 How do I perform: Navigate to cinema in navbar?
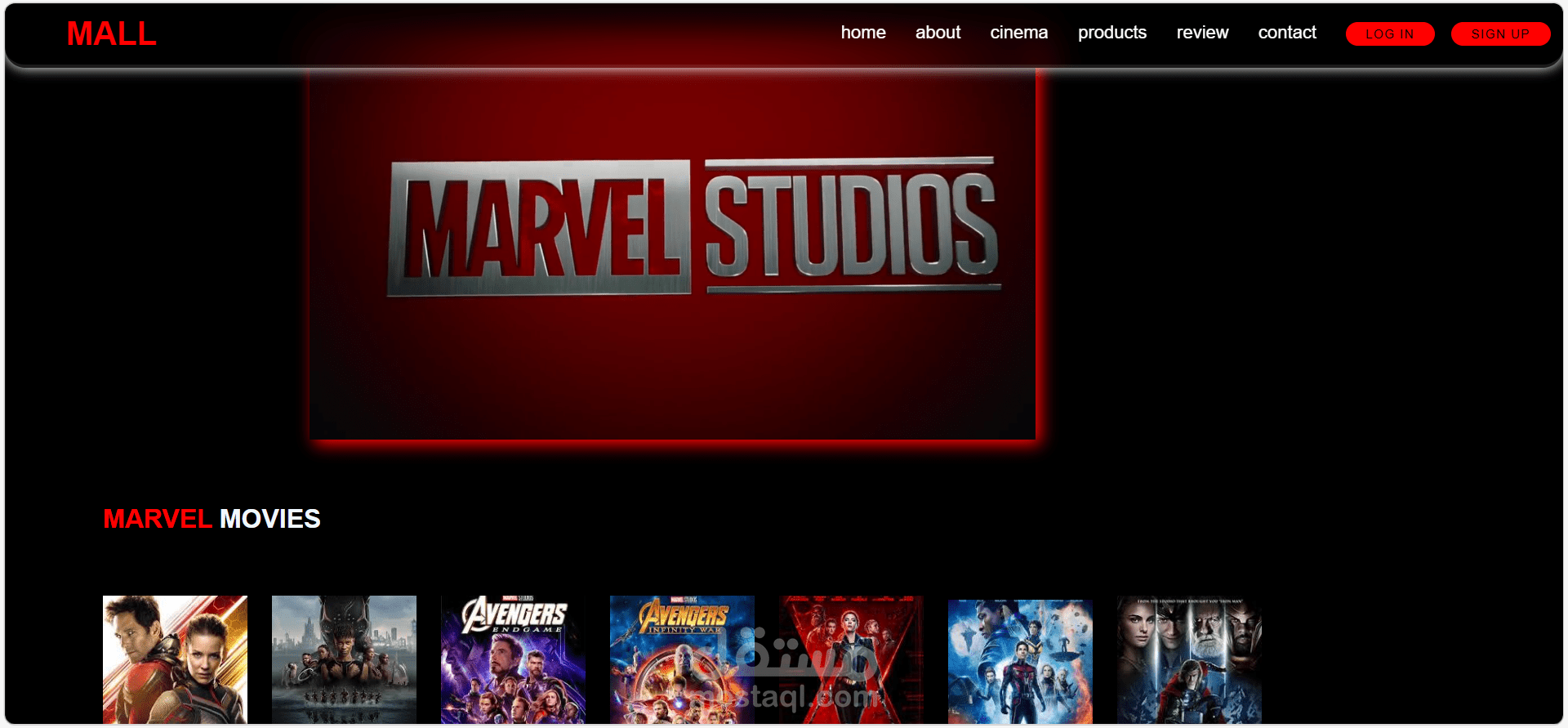(1018, 33)
